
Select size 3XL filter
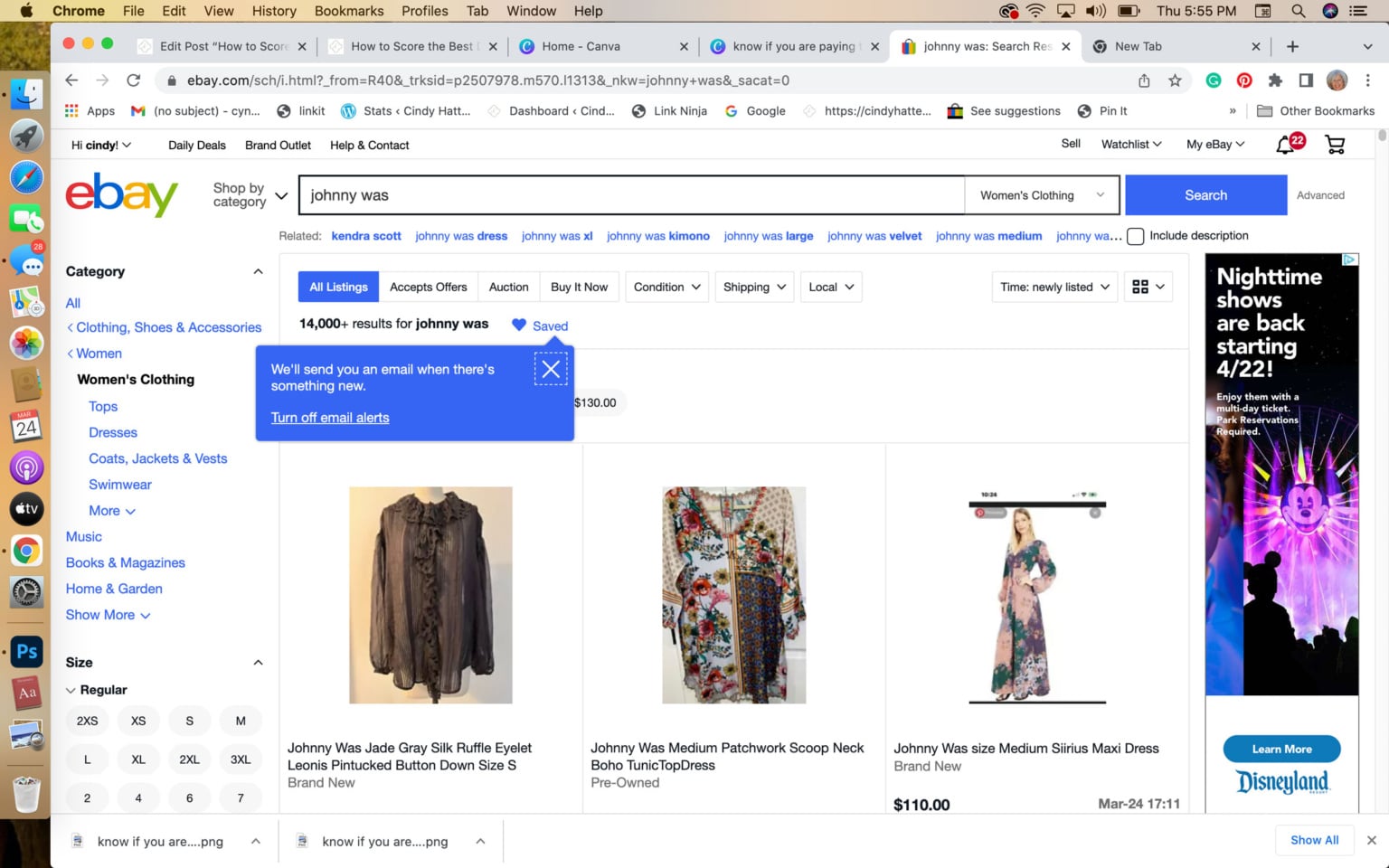click(241, 759)
